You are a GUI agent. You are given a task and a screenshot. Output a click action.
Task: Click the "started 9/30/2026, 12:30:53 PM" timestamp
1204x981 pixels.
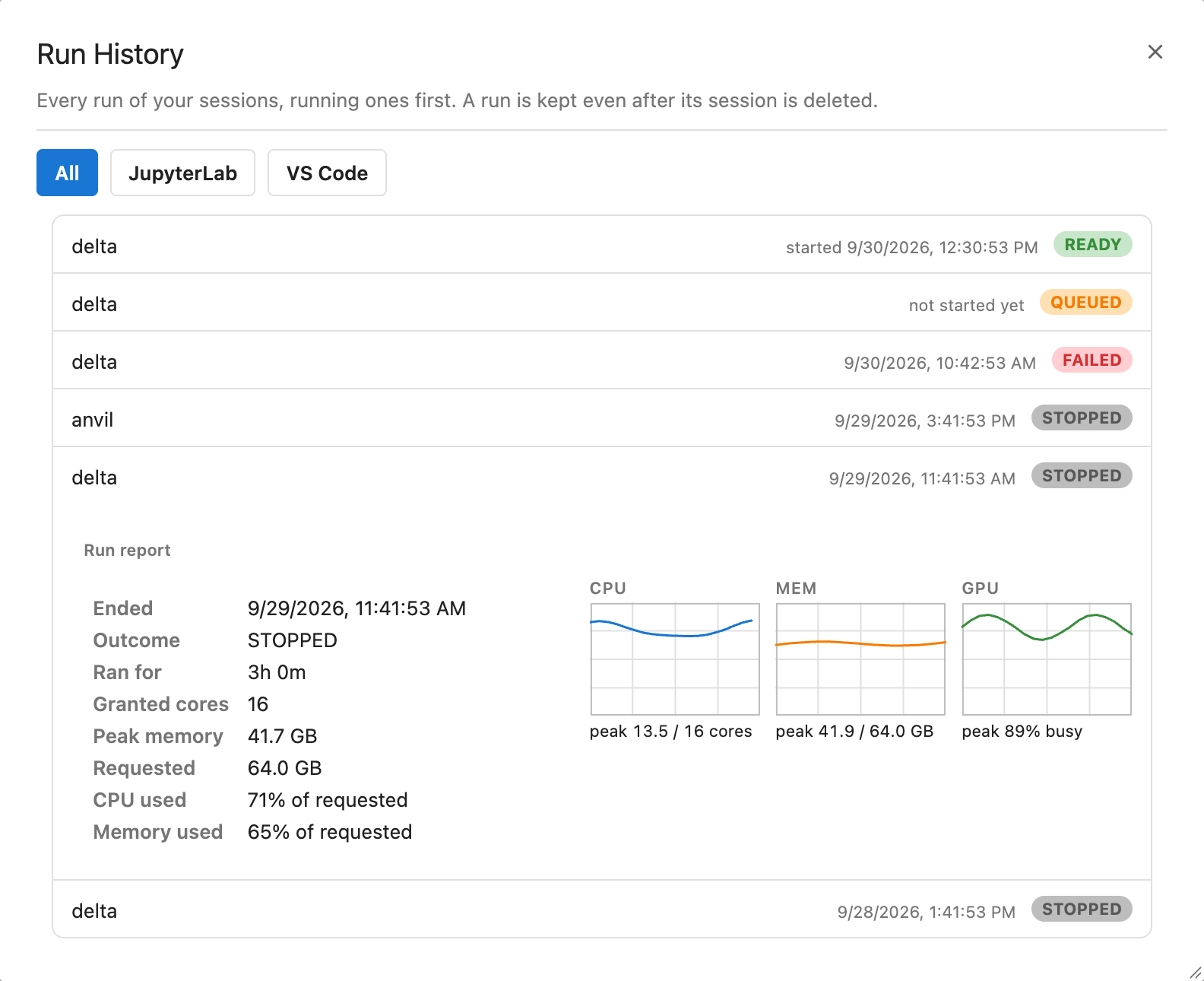coord(912,248)
